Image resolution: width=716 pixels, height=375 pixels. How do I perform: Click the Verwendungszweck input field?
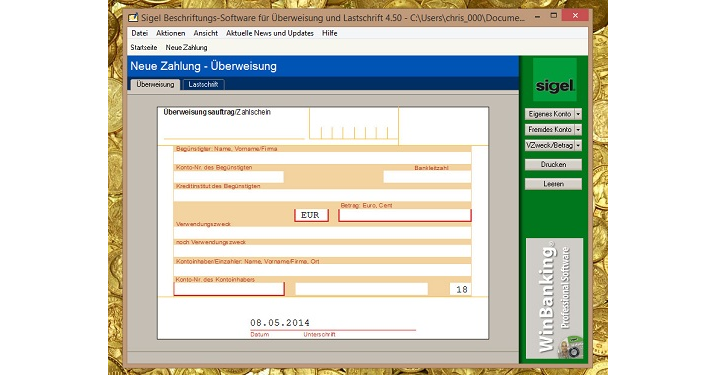(322, 233)
